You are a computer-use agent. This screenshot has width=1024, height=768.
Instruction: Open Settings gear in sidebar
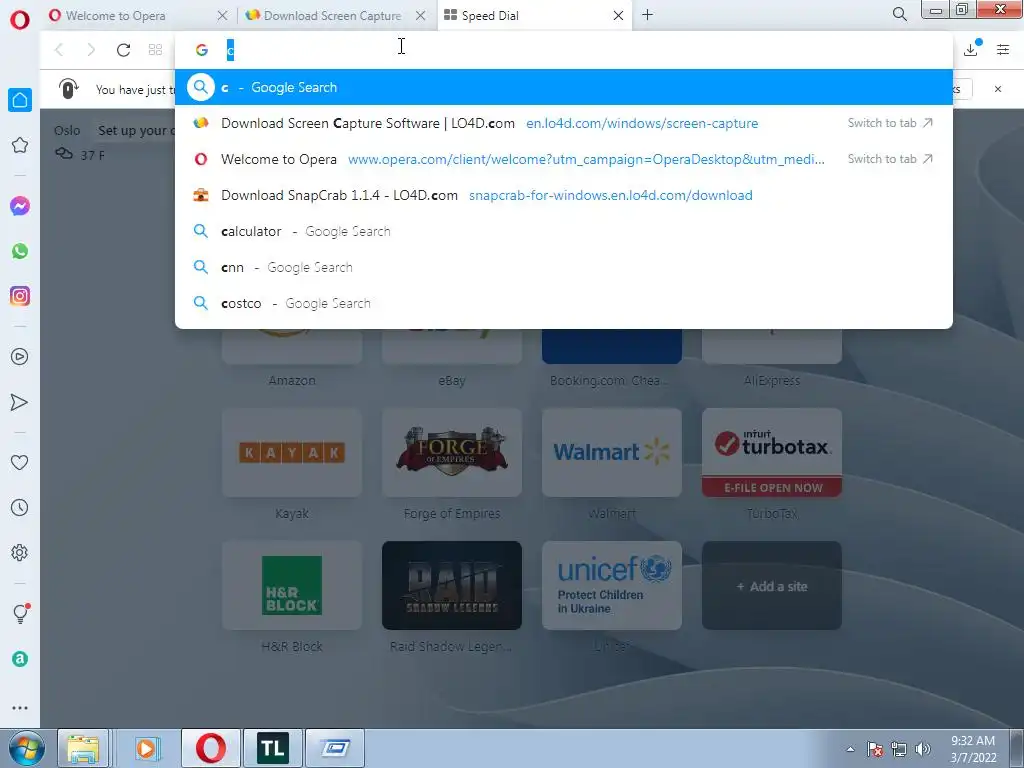click(x=20, y=552)
